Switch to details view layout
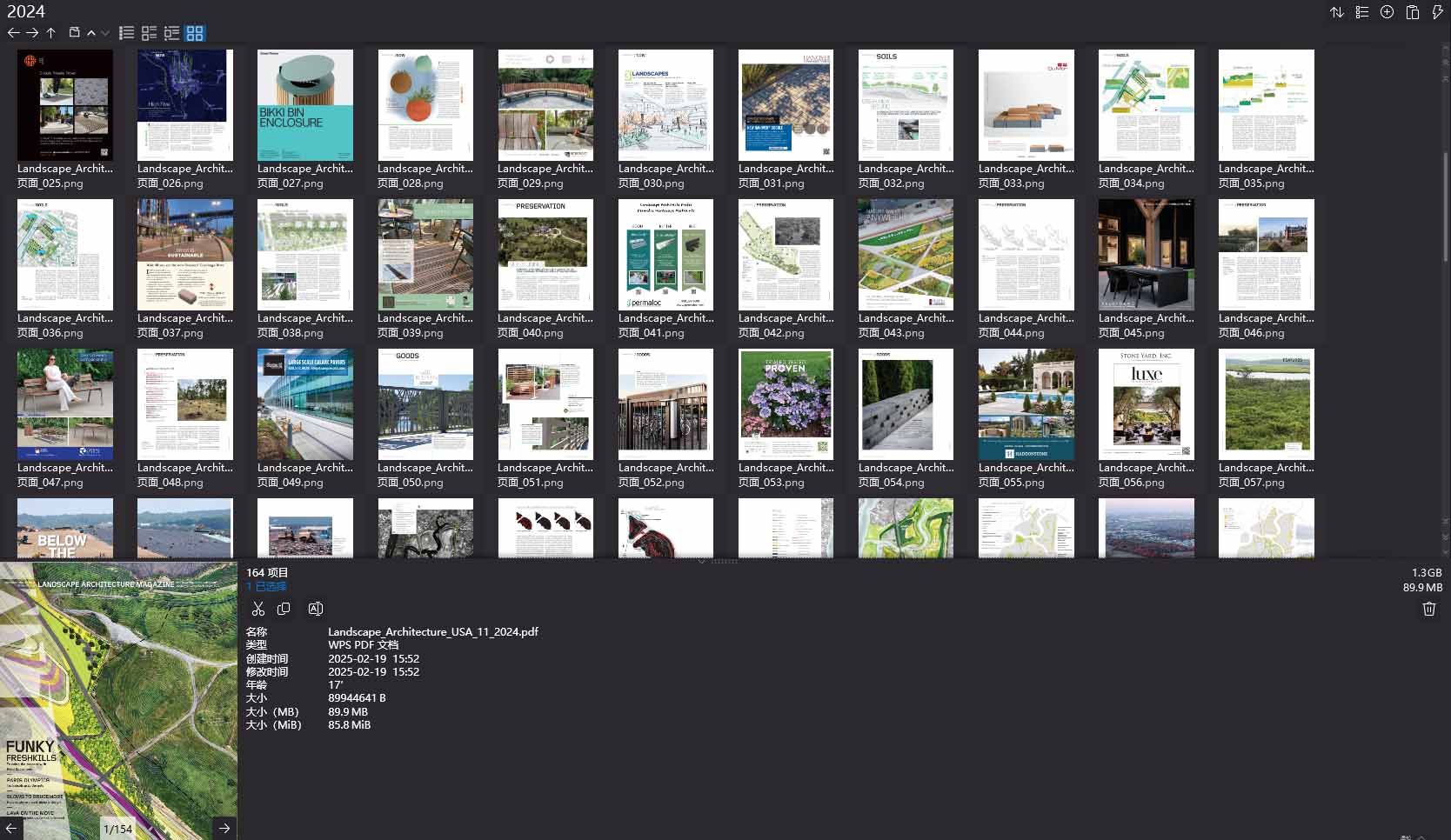This screenshot has height=840, width=1451. click(x=148, y=32)
